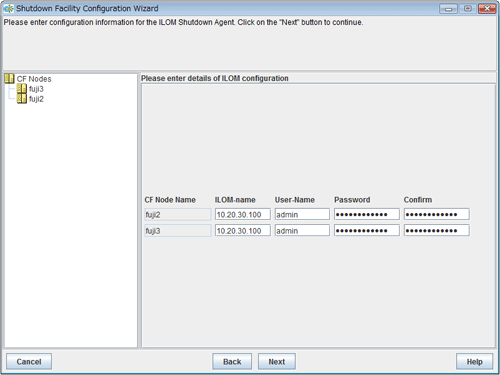500x375 pixels.
Task: Click the ILOM-name field for fuji2
Action: (243, 214)
